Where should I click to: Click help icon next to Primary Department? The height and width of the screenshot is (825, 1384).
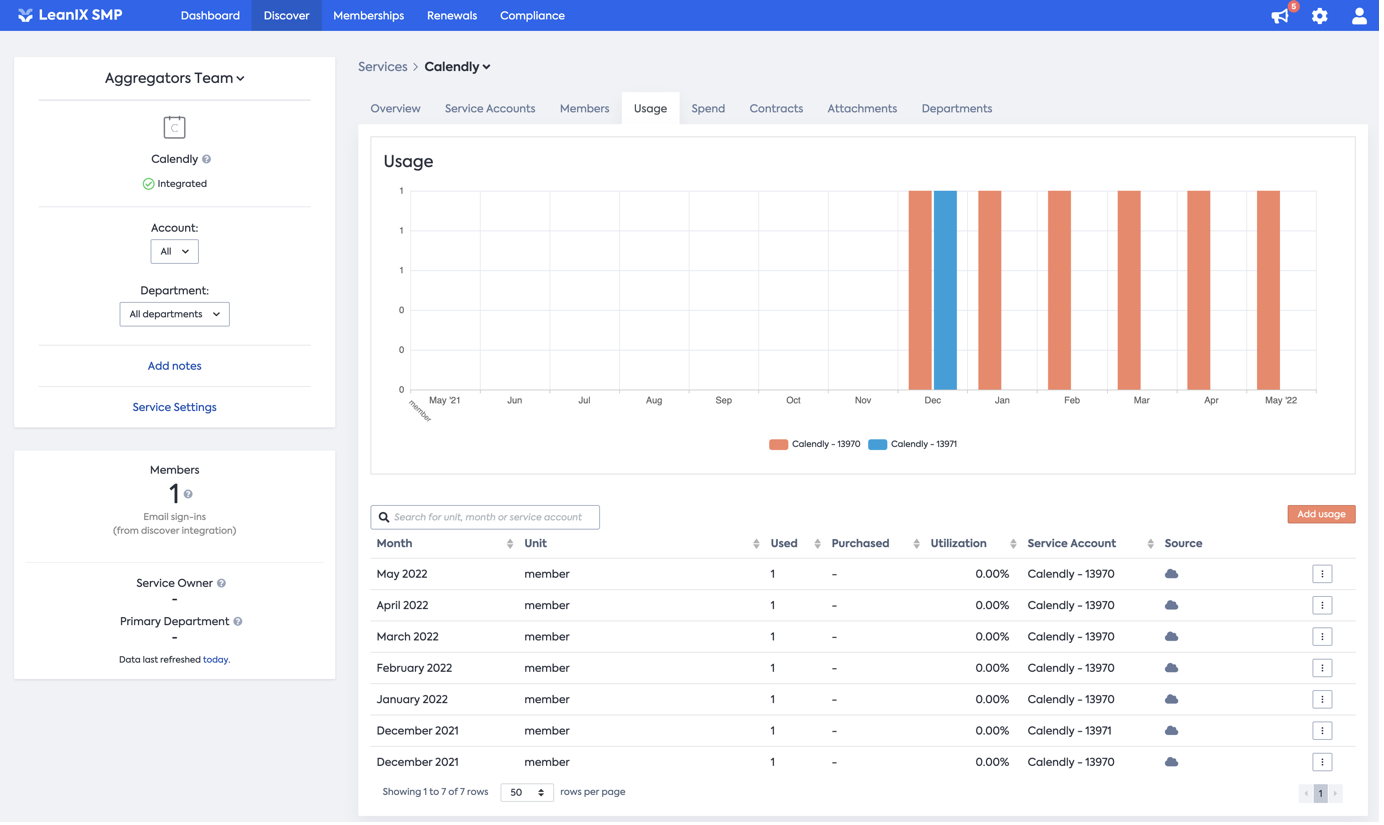click(239, 624)
